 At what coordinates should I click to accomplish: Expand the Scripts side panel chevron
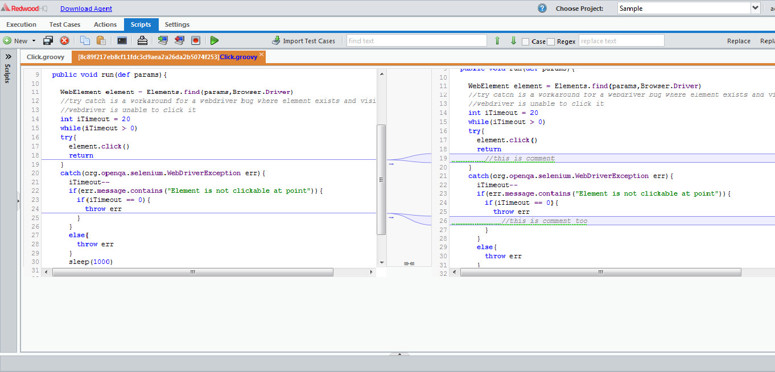pos(8,56)
